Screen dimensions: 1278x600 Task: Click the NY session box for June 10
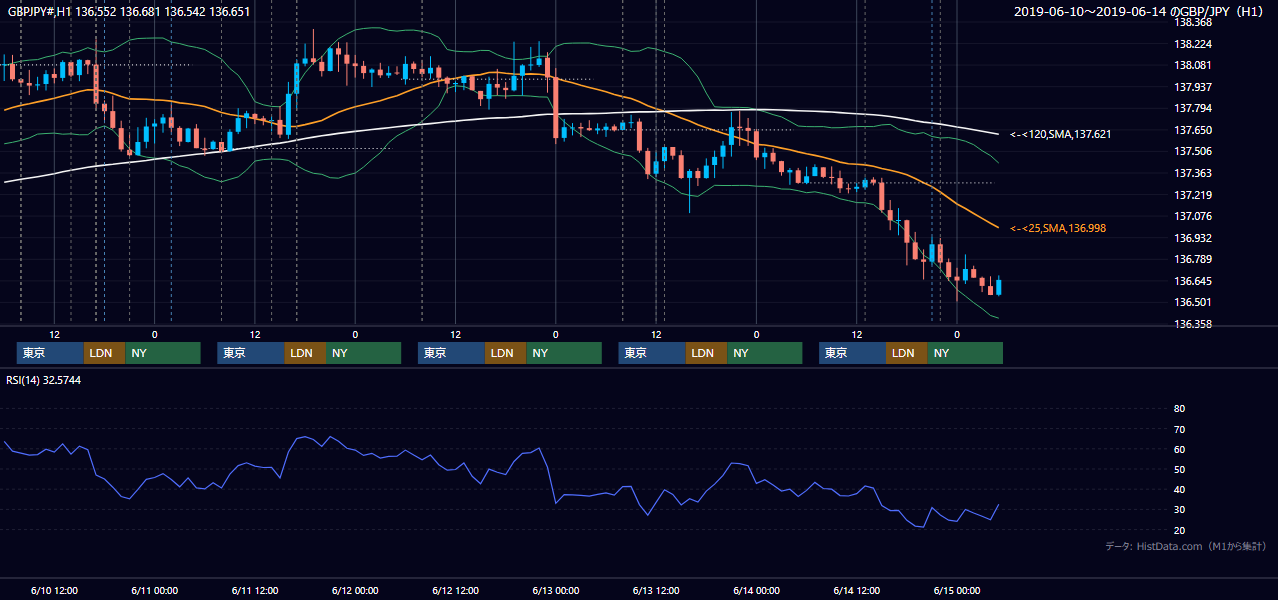coord(163,353)
